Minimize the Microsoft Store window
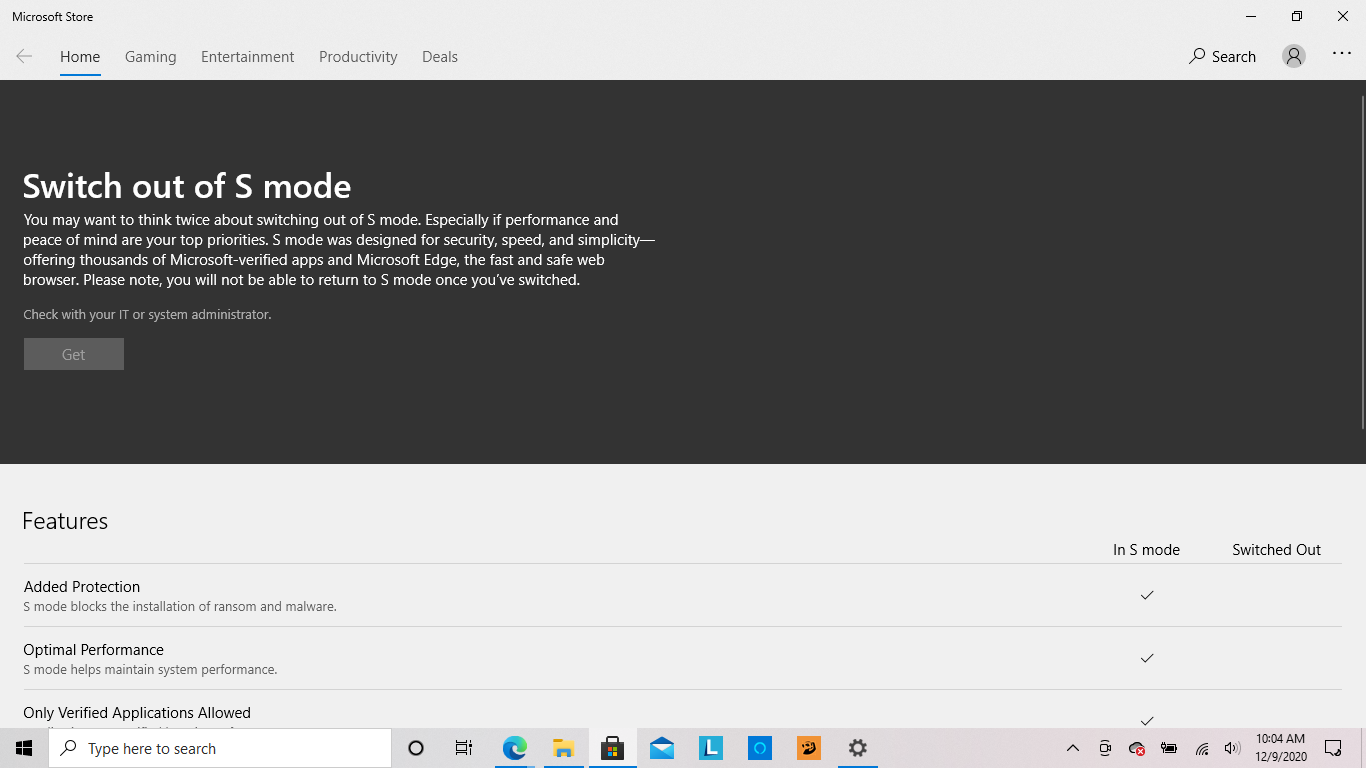Screen dimensions: 1366x768 1251,16
